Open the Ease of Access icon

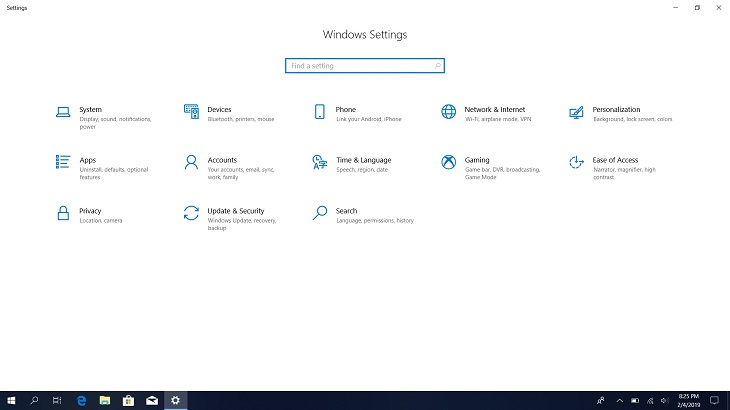(576, 162)
